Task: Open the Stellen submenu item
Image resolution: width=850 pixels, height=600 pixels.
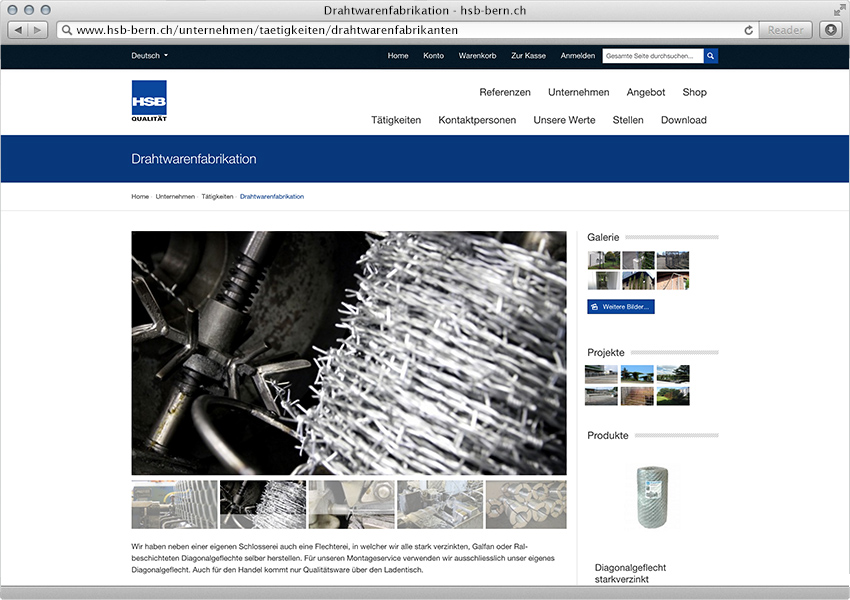Action: click(x=628, y=120)
